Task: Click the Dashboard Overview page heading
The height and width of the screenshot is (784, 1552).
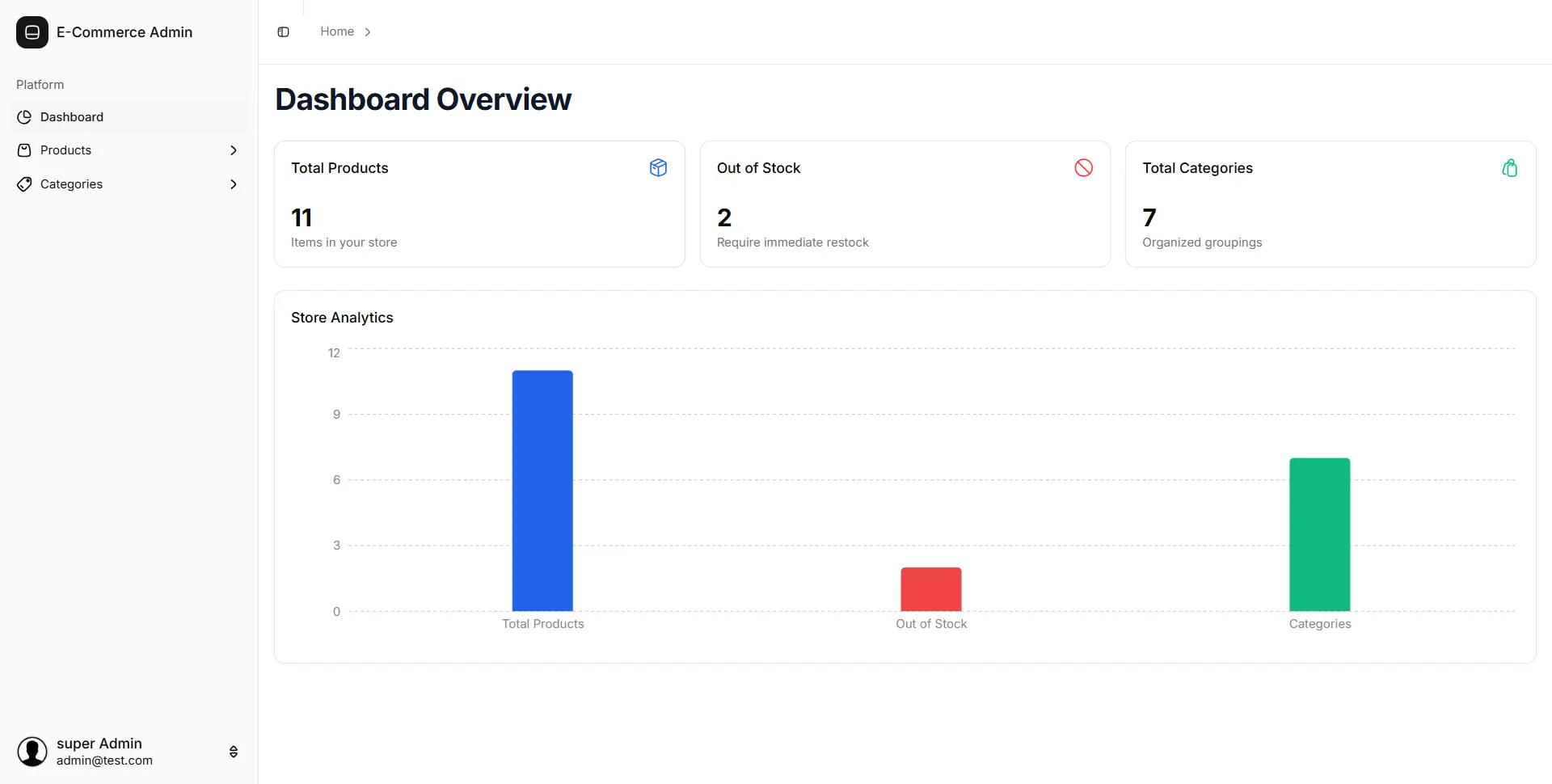Action: point(424,99)
